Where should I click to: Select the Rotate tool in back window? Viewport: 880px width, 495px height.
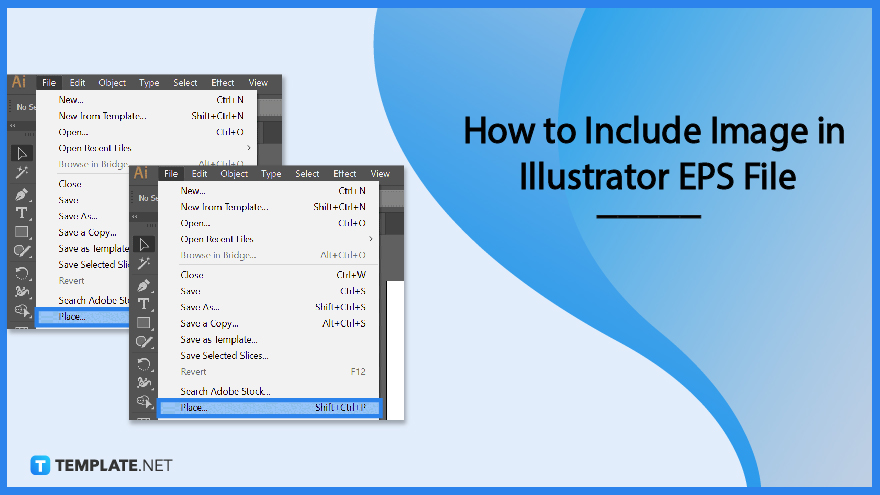(21, 273)
